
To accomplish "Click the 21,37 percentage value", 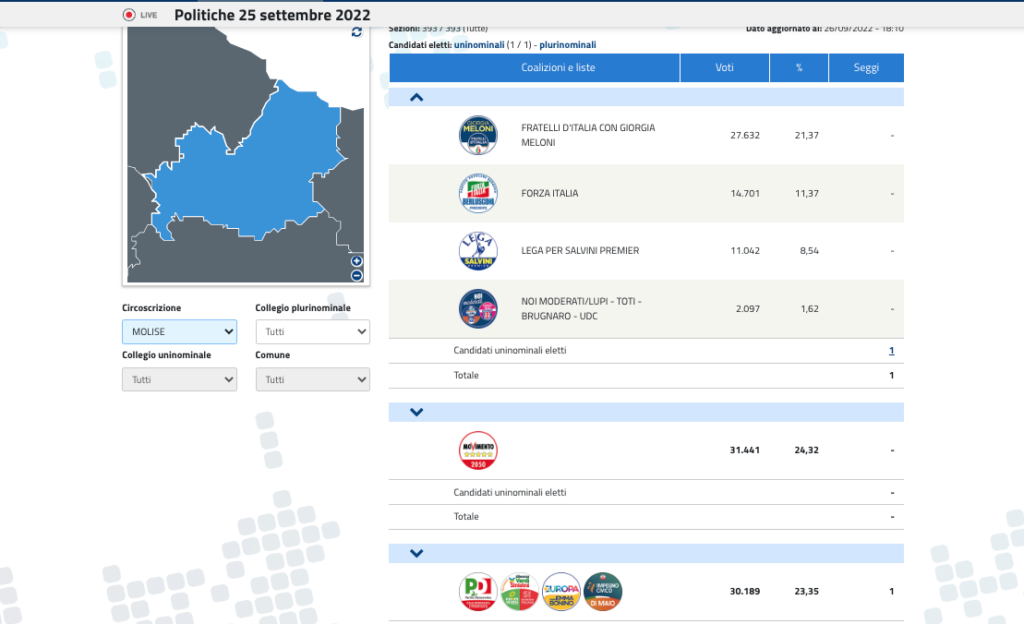I will click(x=807, y=135).
